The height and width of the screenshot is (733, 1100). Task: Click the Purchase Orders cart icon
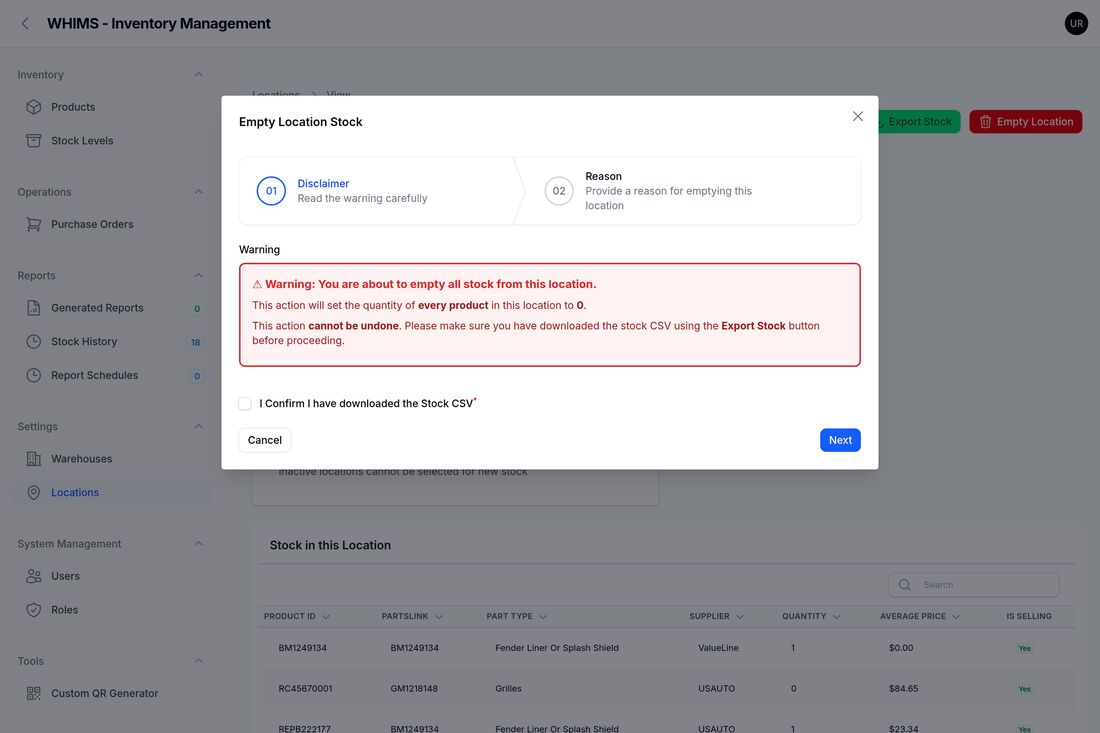pyautogui.click(x=34, y=224)
